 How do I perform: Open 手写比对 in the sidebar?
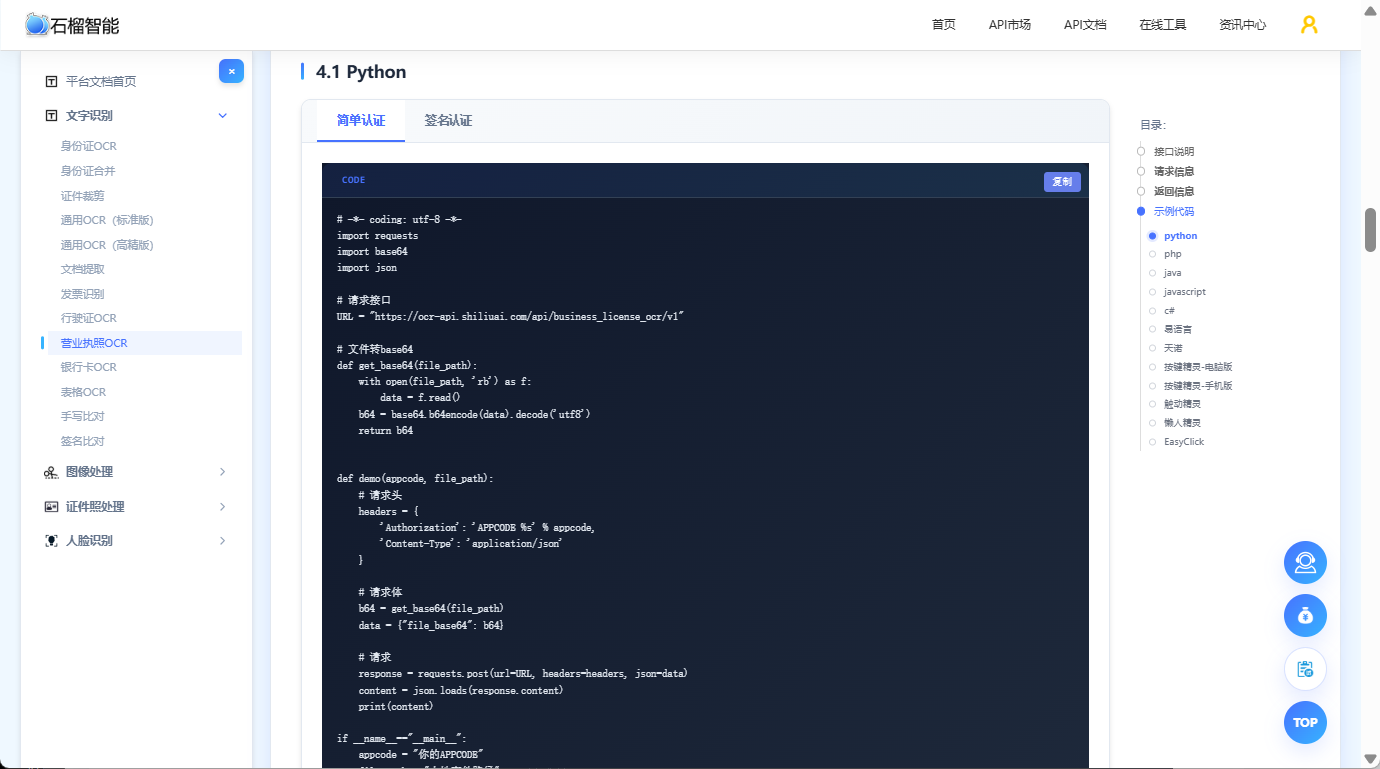pos(82,416)
